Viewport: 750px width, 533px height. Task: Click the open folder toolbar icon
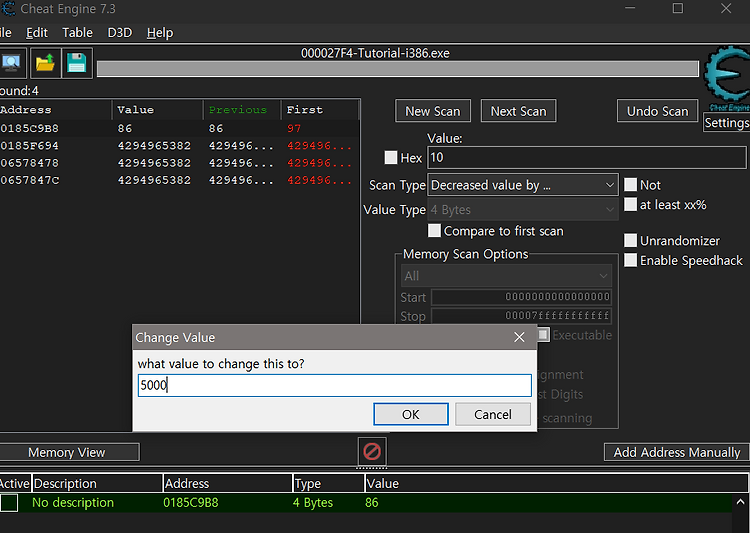[x=45, y=63]
